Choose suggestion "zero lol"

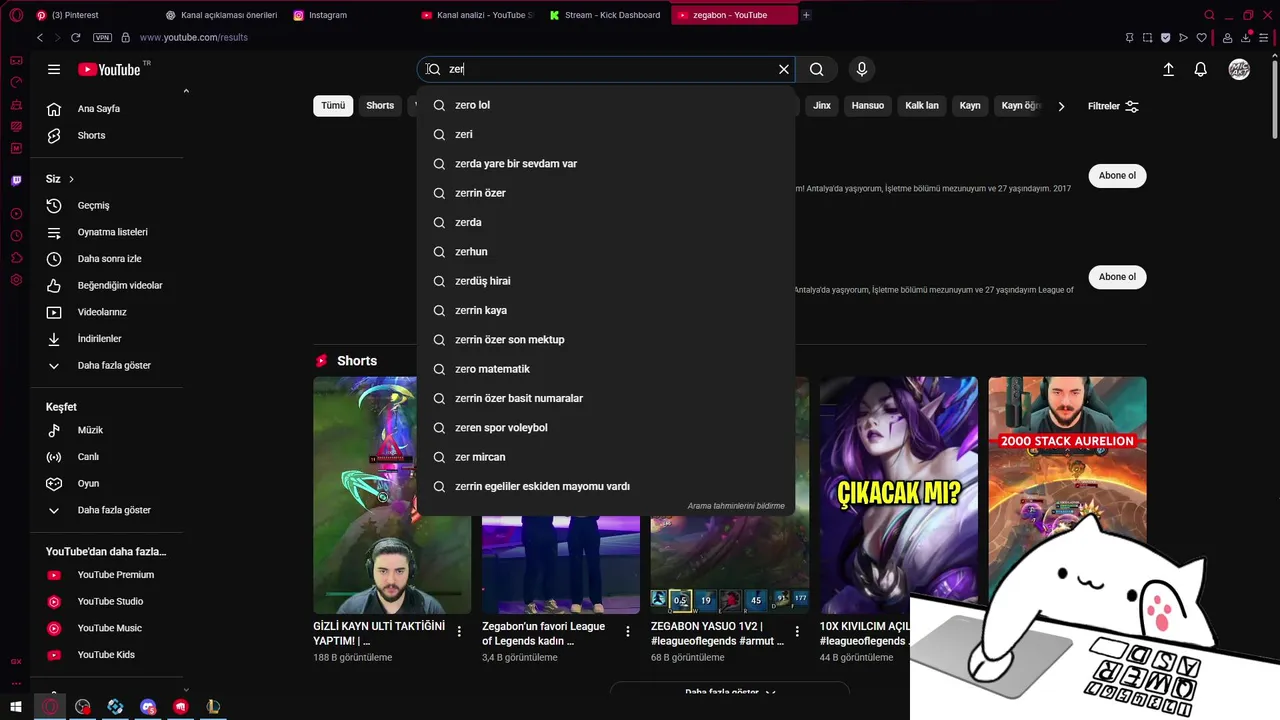coord(606,105)
